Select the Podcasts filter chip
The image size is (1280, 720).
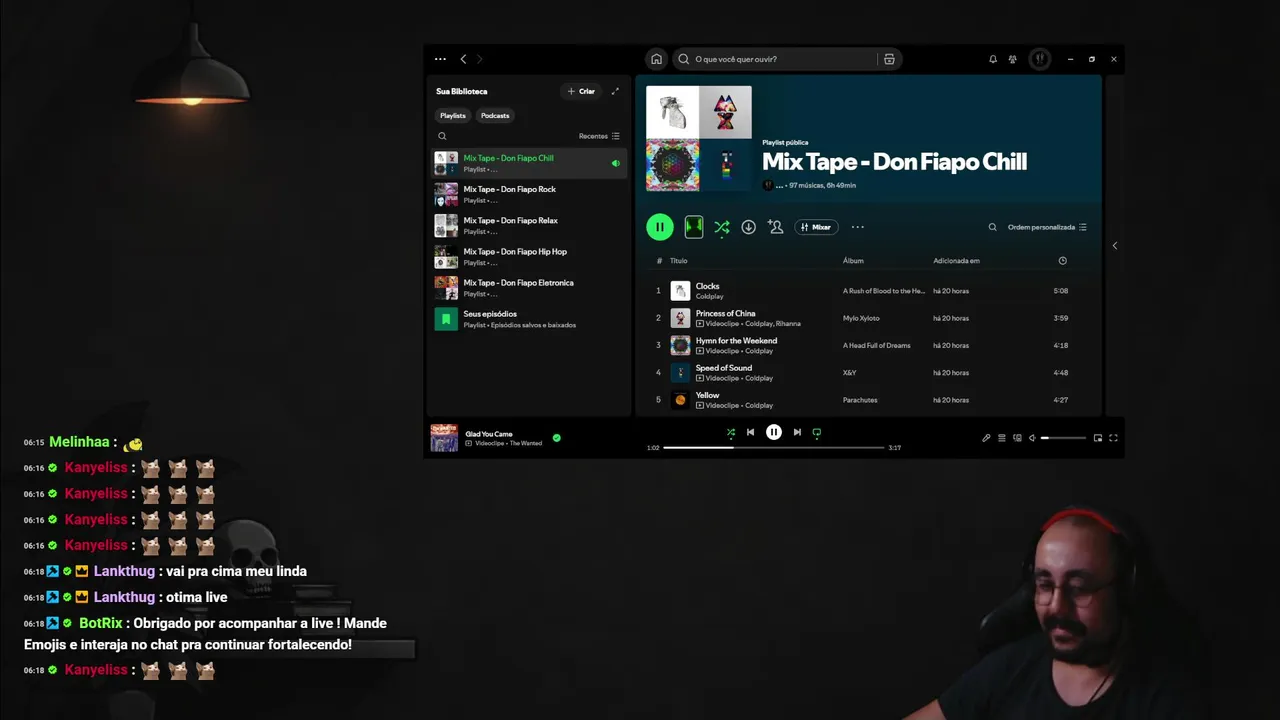[495, 116]
